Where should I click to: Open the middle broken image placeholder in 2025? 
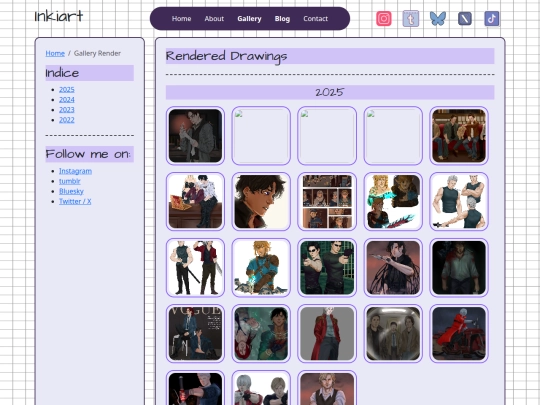click(x=327, y=136)
